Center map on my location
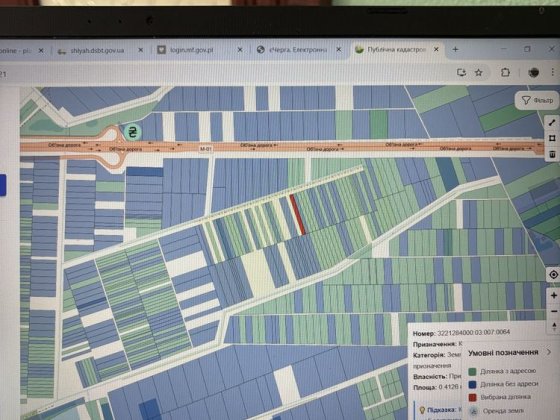560x420 pixels. (x=553, y=275)
